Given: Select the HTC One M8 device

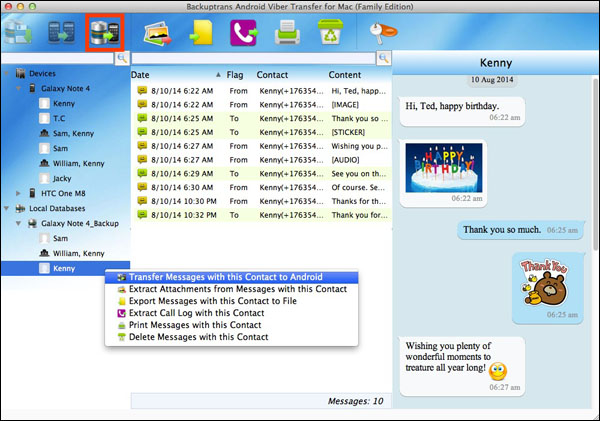Looking at the screenshot, I should coord(63,193).
